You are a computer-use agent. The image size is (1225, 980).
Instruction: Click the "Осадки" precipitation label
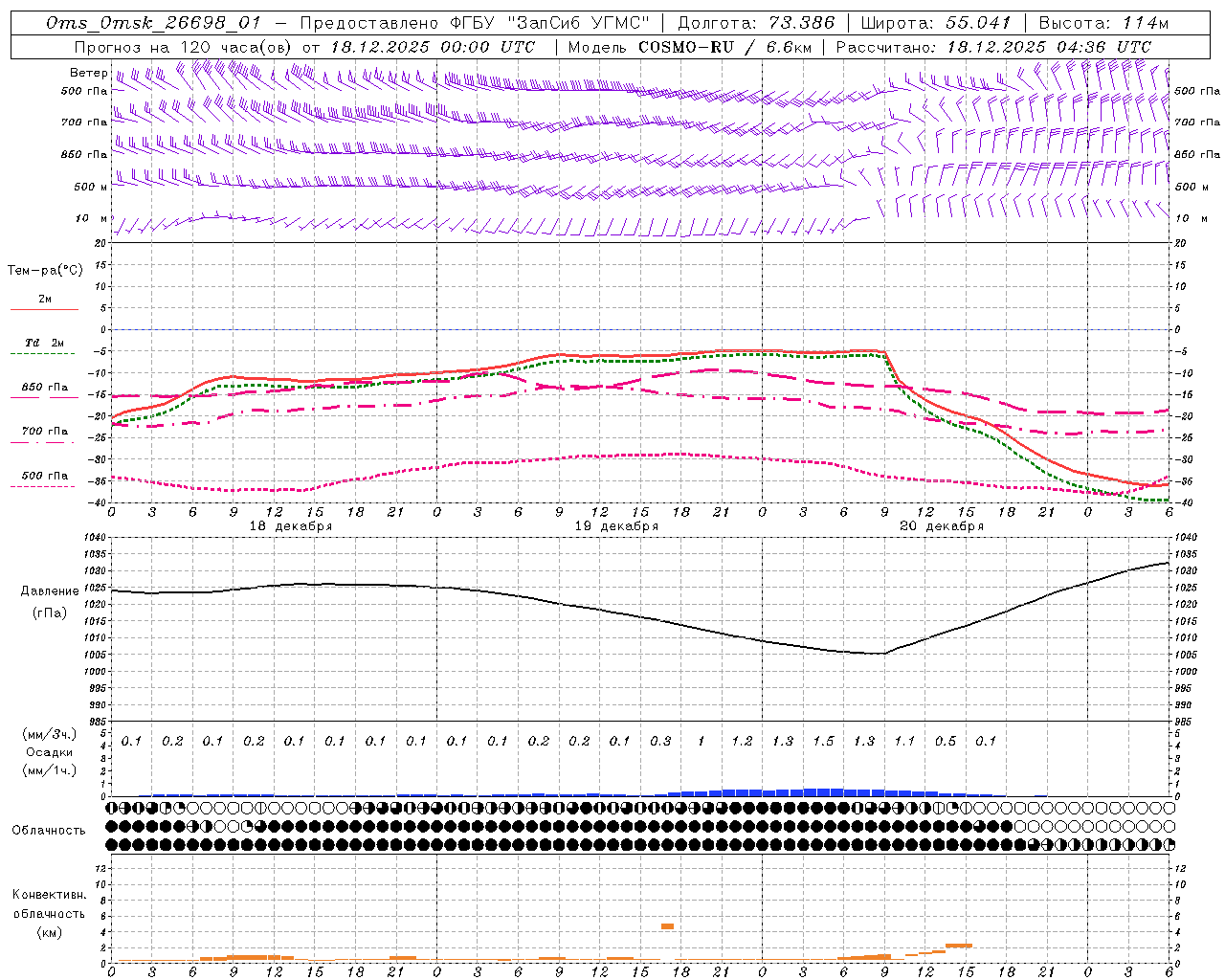coord(50,752)
